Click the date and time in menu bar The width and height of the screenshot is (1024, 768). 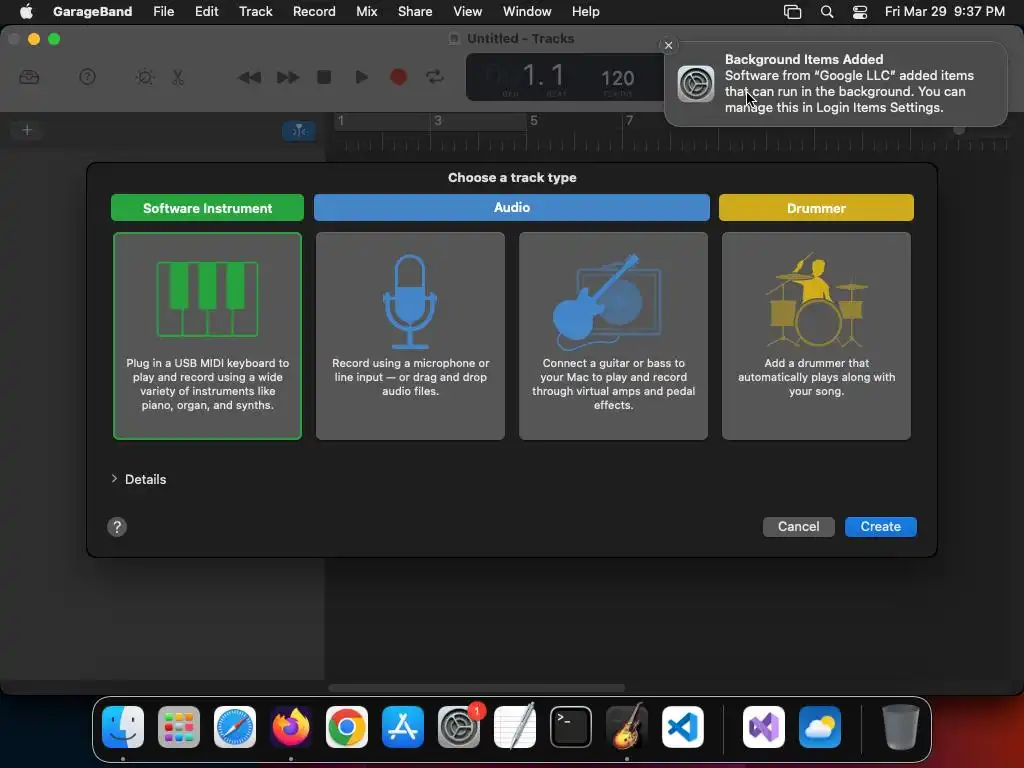(944, 11)
